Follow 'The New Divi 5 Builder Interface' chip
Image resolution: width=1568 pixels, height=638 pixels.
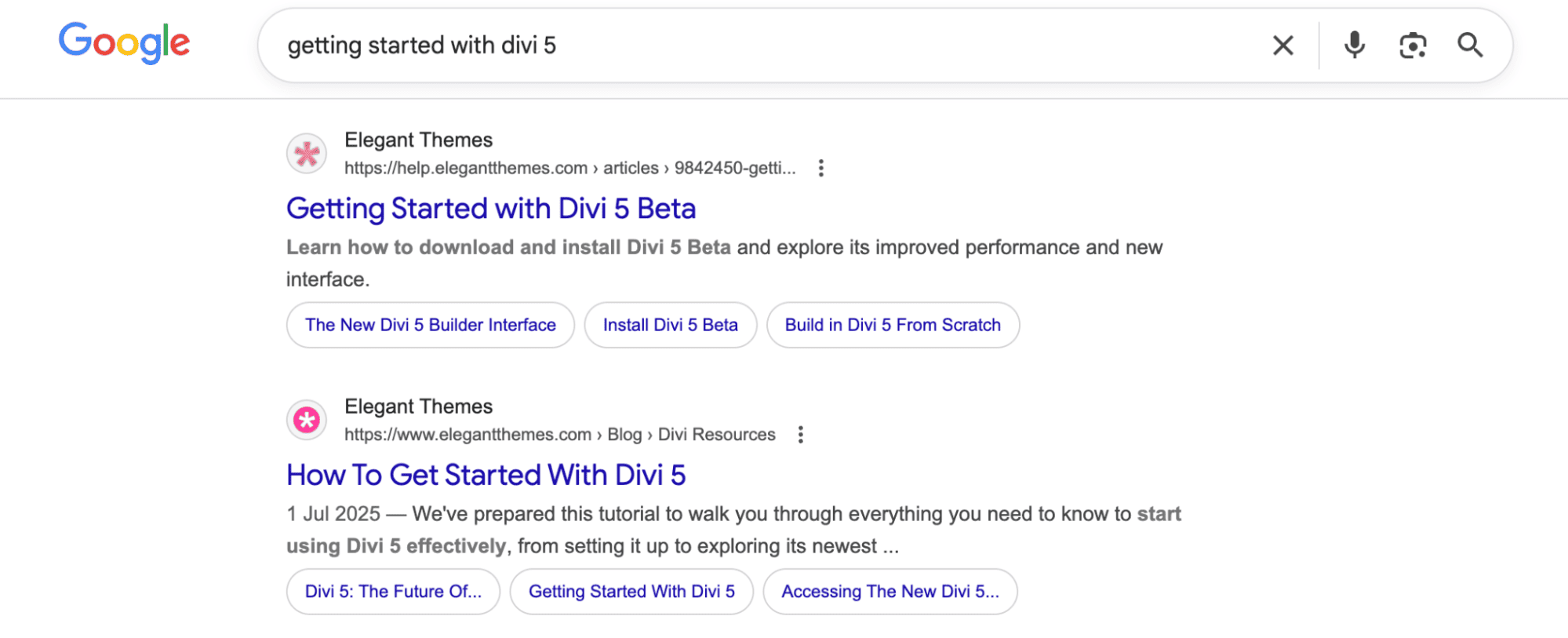click(431, 325)
